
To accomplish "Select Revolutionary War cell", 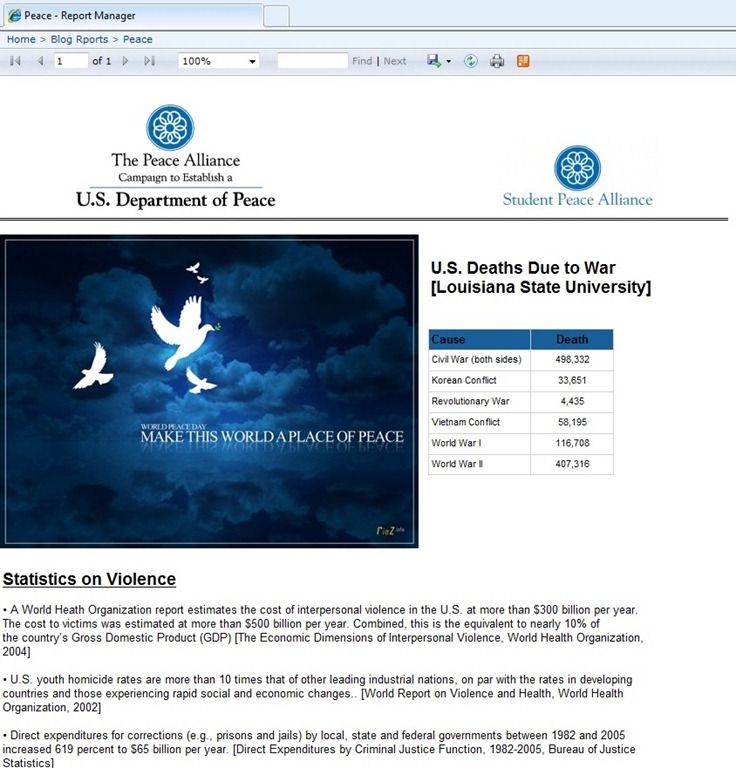I will click(479, 402).
